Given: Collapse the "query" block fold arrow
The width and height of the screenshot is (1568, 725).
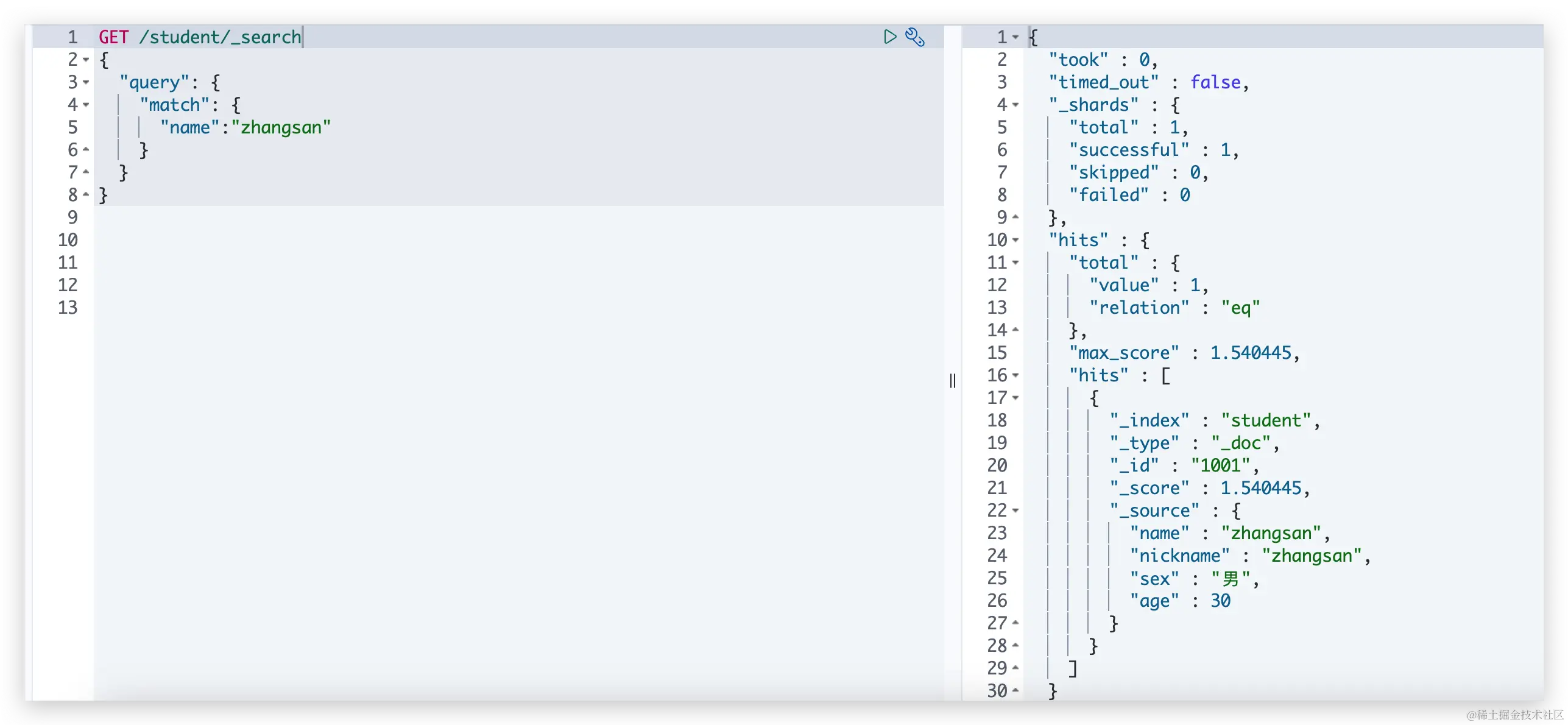Looking at the screenshot, I should pyautogui.click(x=86, y=82).
